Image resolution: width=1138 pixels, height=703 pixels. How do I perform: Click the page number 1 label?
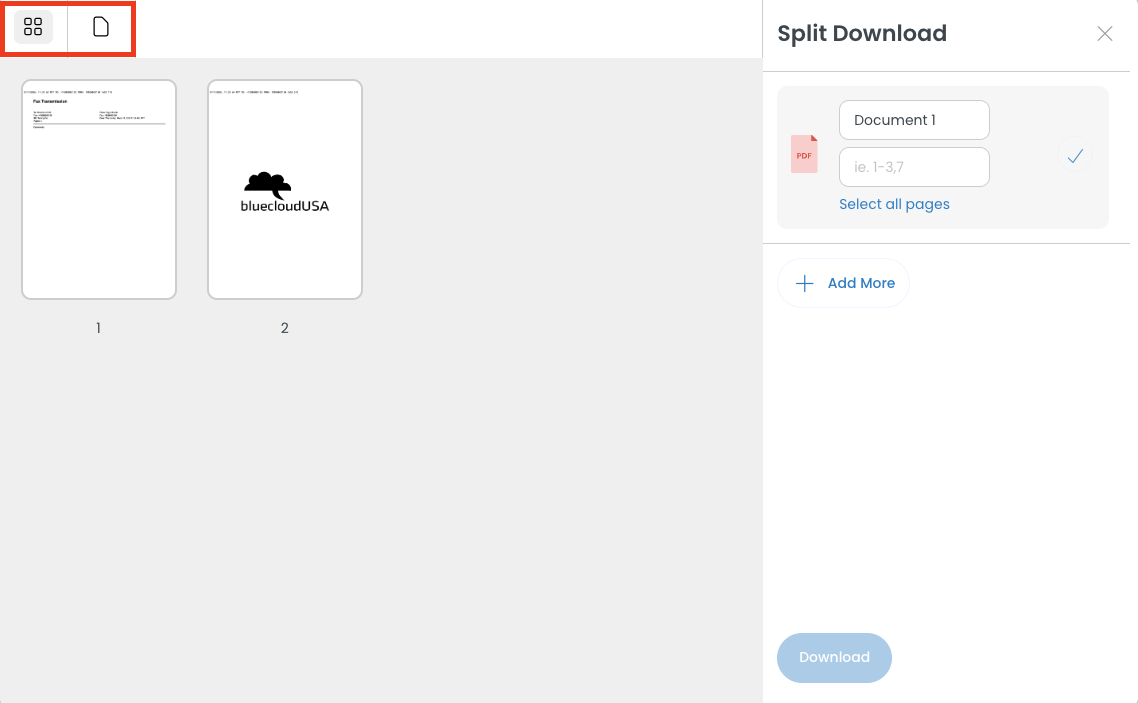98,328
